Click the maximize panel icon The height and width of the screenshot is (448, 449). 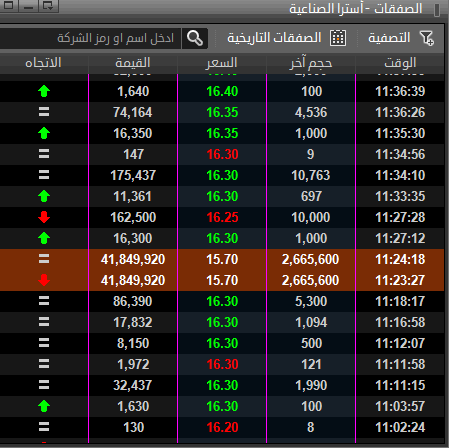9,5
